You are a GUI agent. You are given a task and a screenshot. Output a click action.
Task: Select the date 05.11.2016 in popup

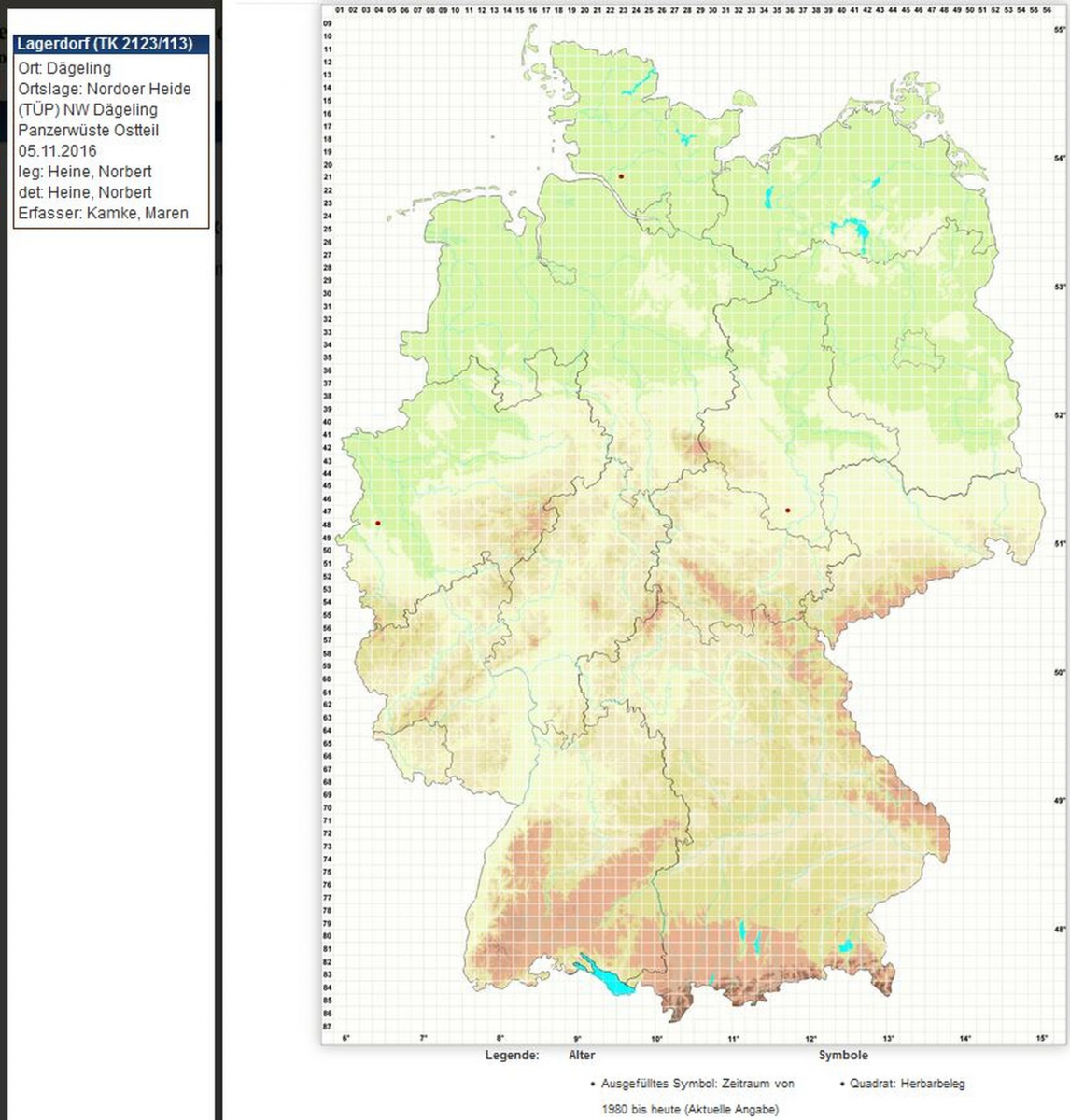tap(57, 151)
